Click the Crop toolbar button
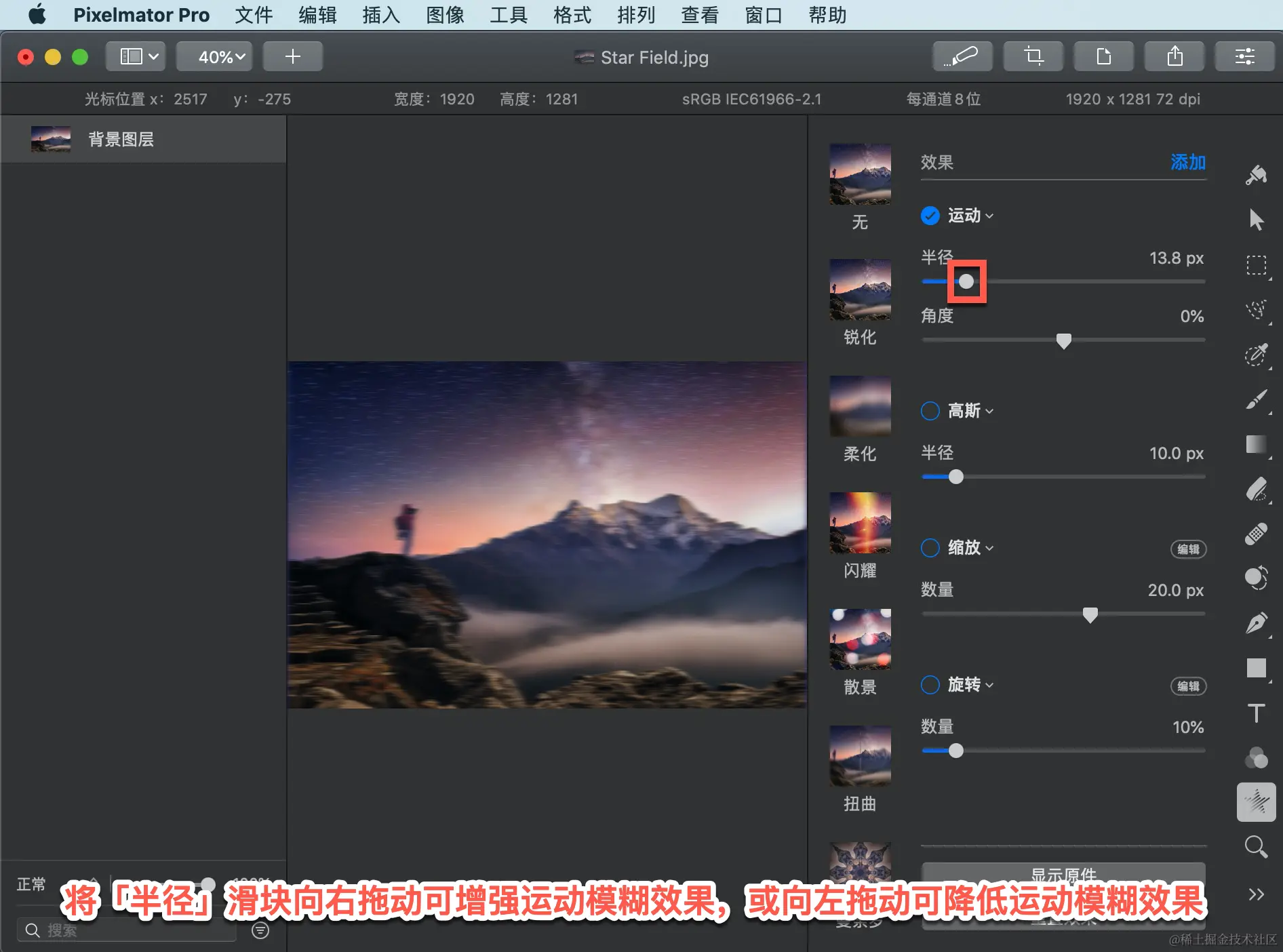The height and width of the screenshot is (952, 1283). coord(1033,56)
